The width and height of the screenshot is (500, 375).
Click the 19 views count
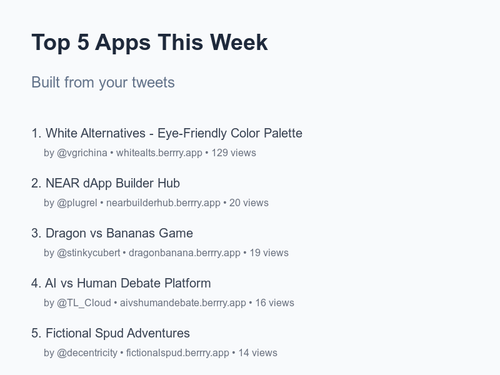[269, 253]
